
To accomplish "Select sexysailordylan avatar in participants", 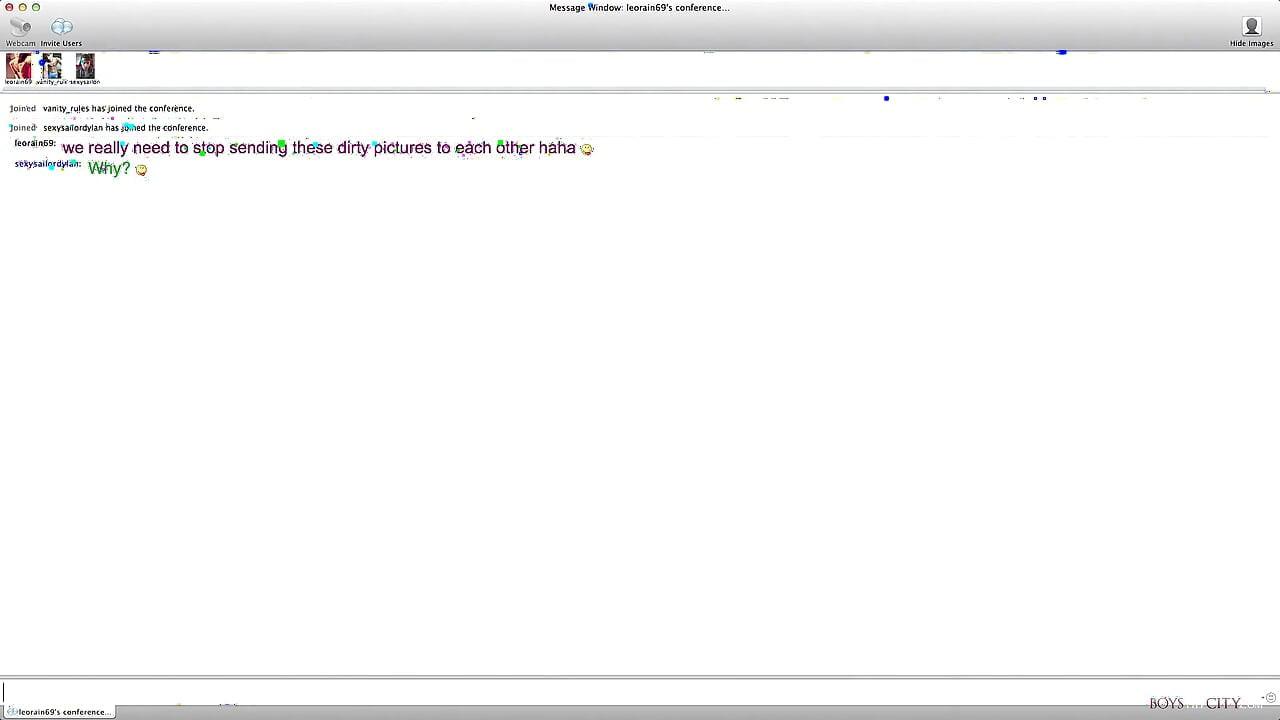I will click(85, 66).
